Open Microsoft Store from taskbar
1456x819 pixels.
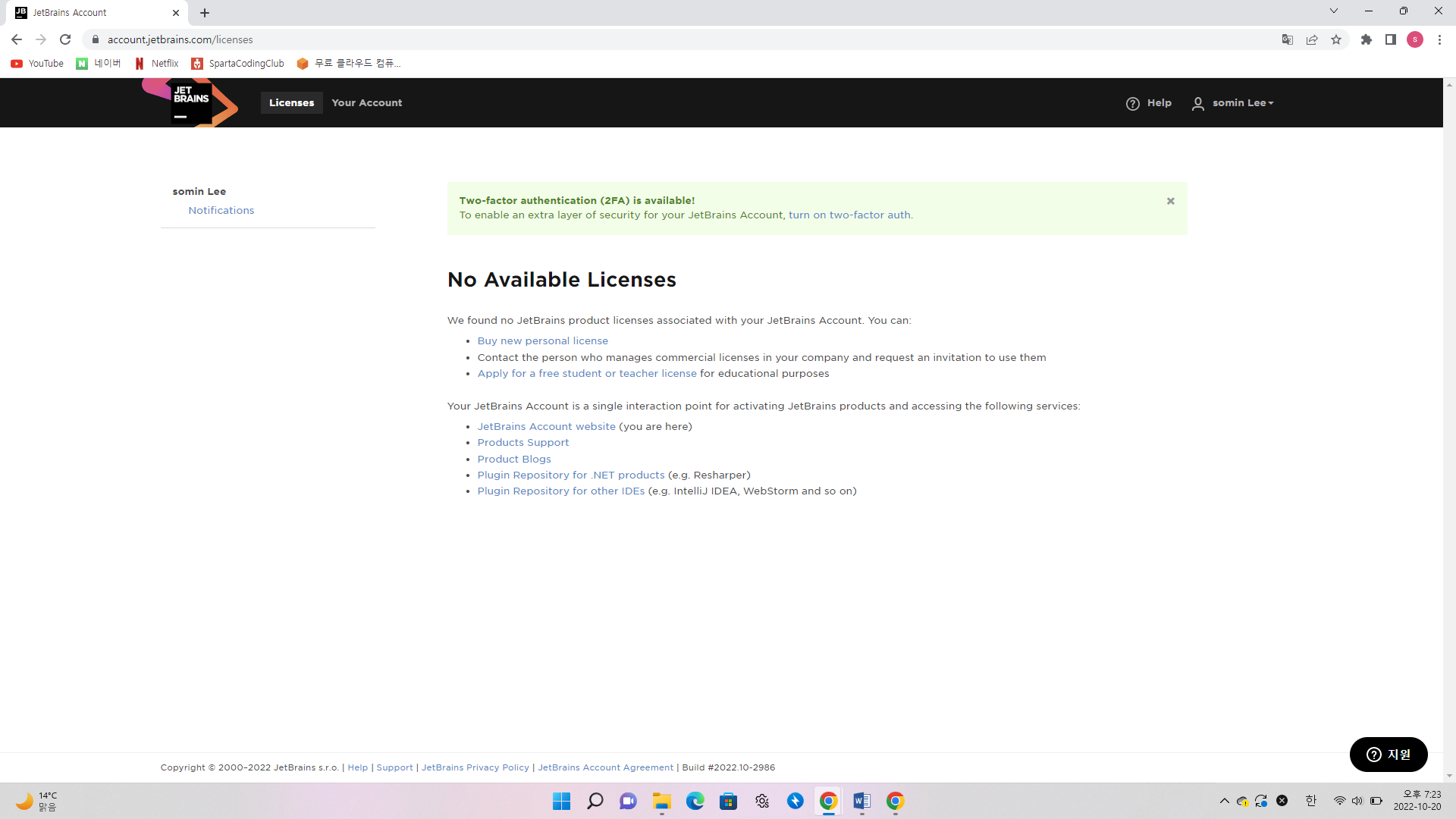coord(729,801)
